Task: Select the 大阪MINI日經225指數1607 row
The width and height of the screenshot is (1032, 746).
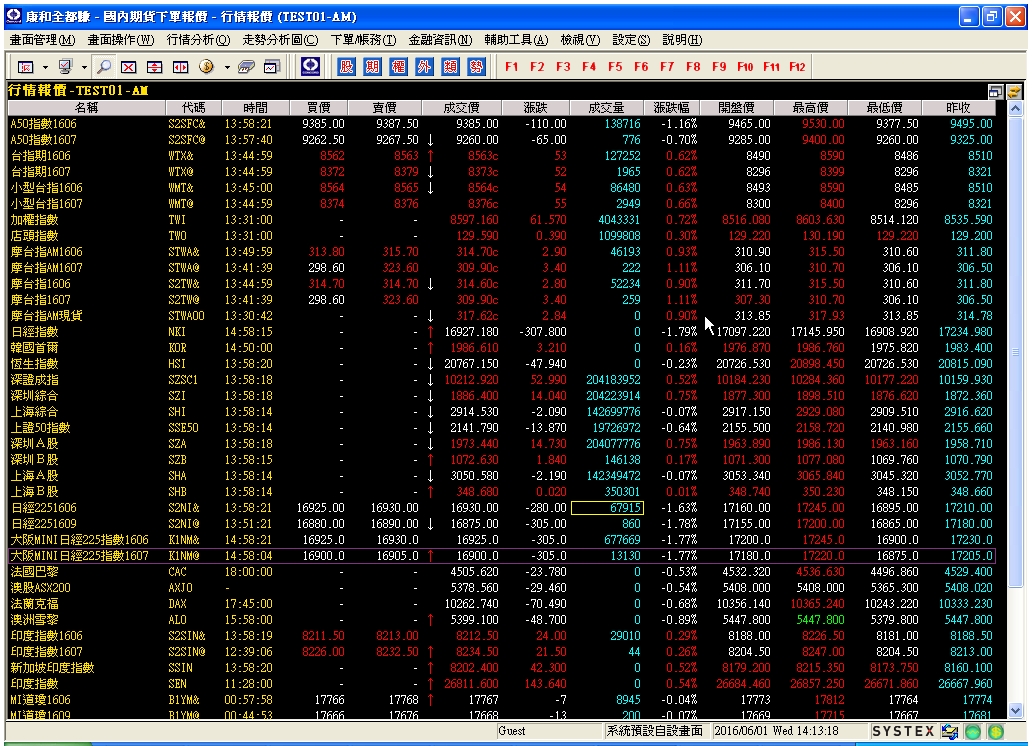Action: (x=502, y=556)
